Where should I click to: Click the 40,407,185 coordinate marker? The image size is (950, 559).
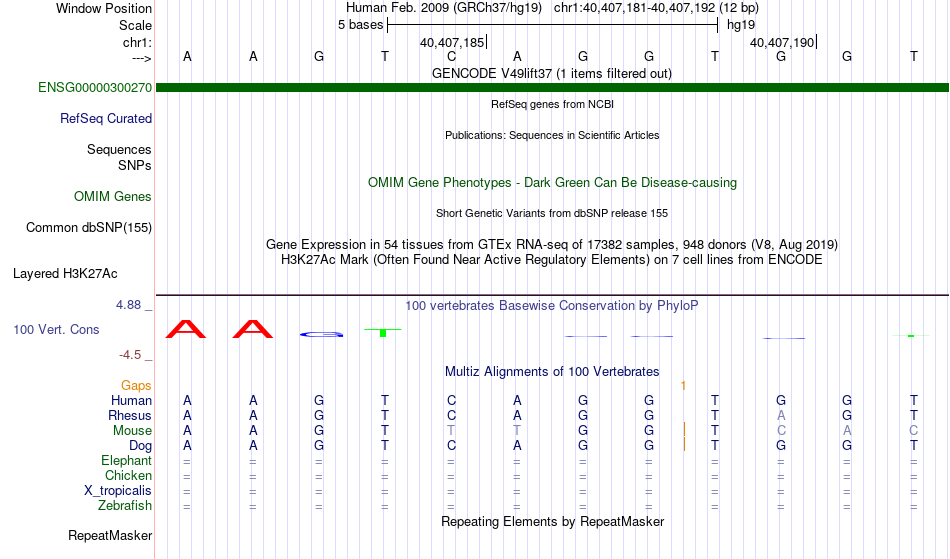452,42
